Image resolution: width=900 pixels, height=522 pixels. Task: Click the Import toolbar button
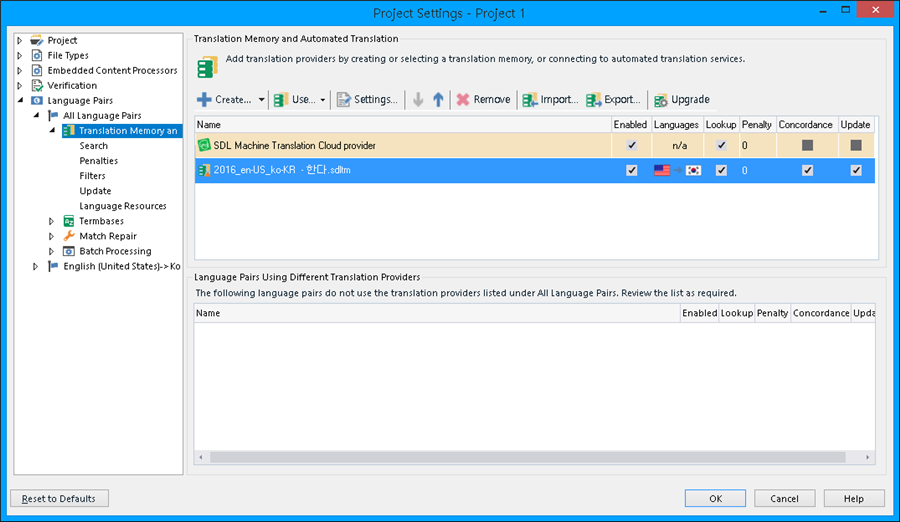tap(550, 99)
